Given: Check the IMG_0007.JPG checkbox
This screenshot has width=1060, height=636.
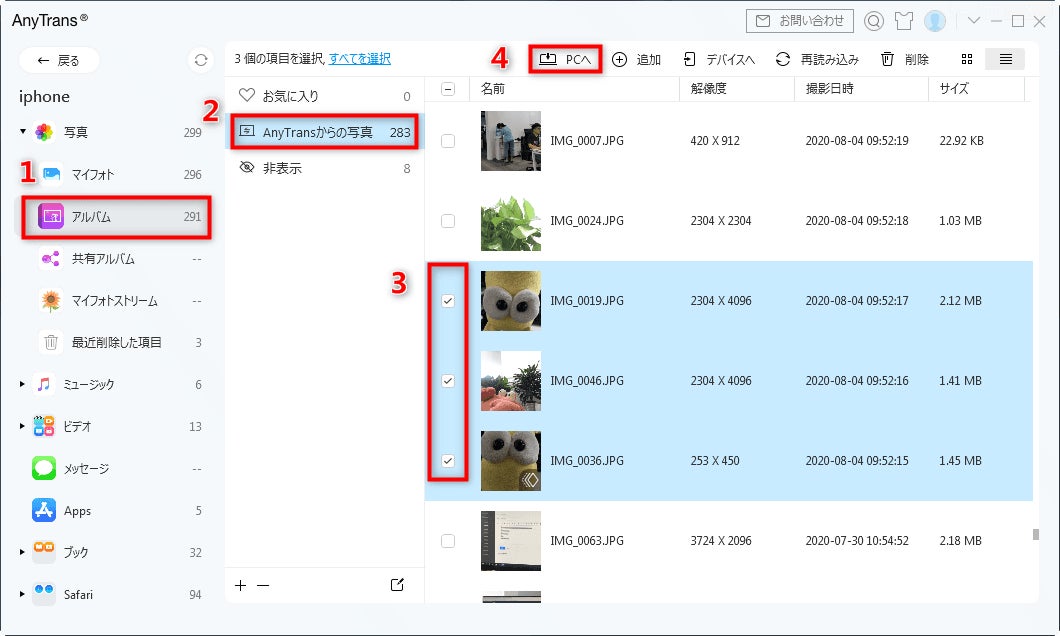Looking at the screenshot, I should pos(448,141).
